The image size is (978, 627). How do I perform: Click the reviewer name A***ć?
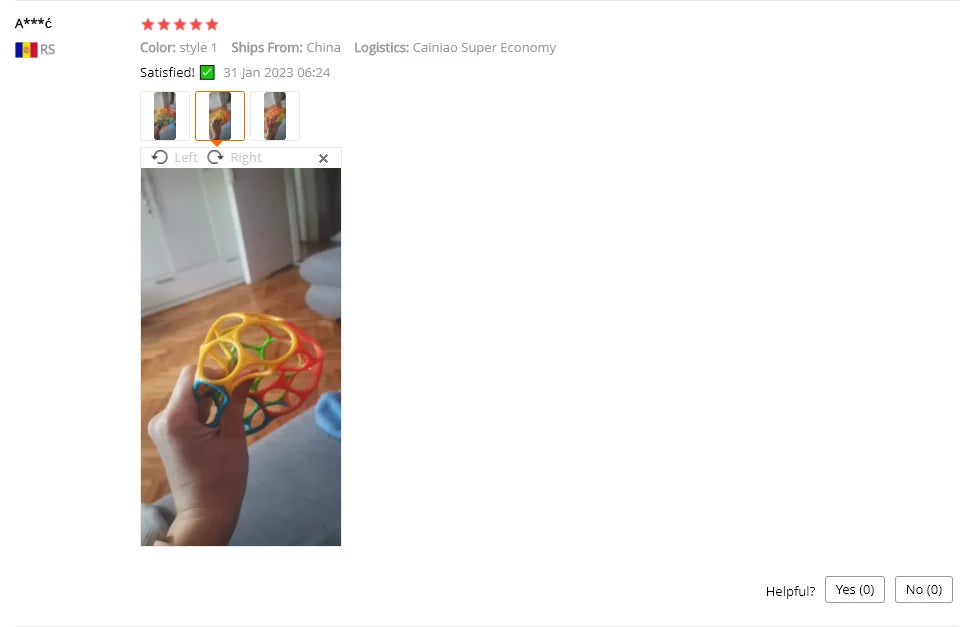pyautogui.click(x=33, y=23)
